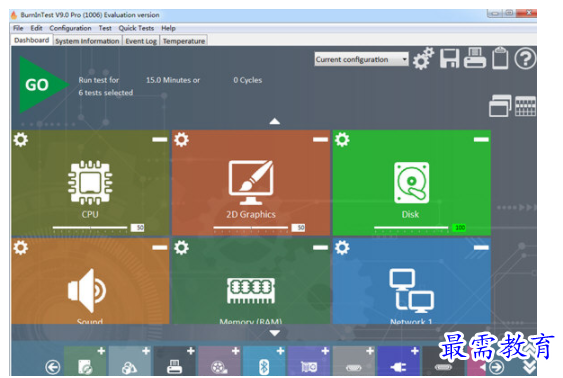Viewport: 563px width, 378px height.
Task: Add the Bluetooth test tile
Action: (x=264, y=361)
